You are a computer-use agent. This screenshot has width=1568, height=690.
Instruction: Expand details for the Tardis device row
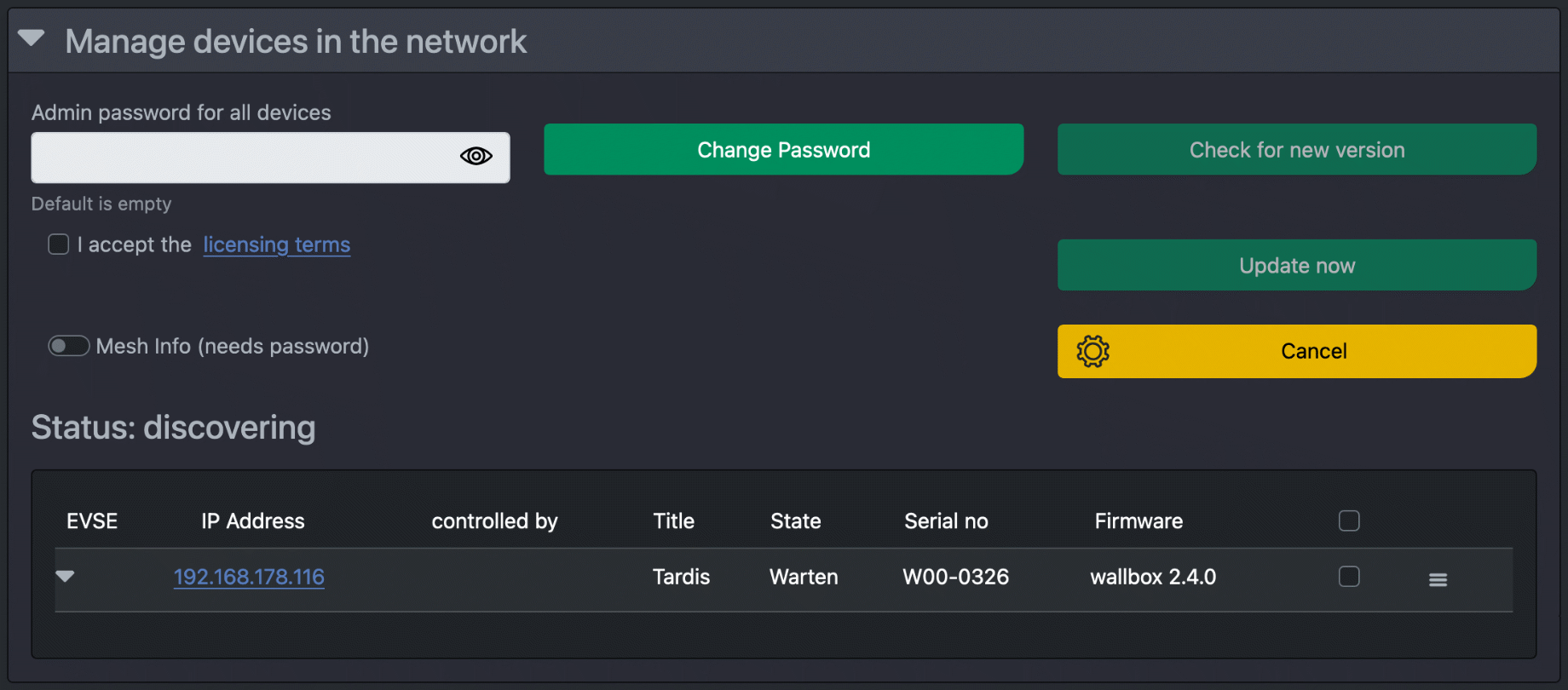[x=66, y=577]
